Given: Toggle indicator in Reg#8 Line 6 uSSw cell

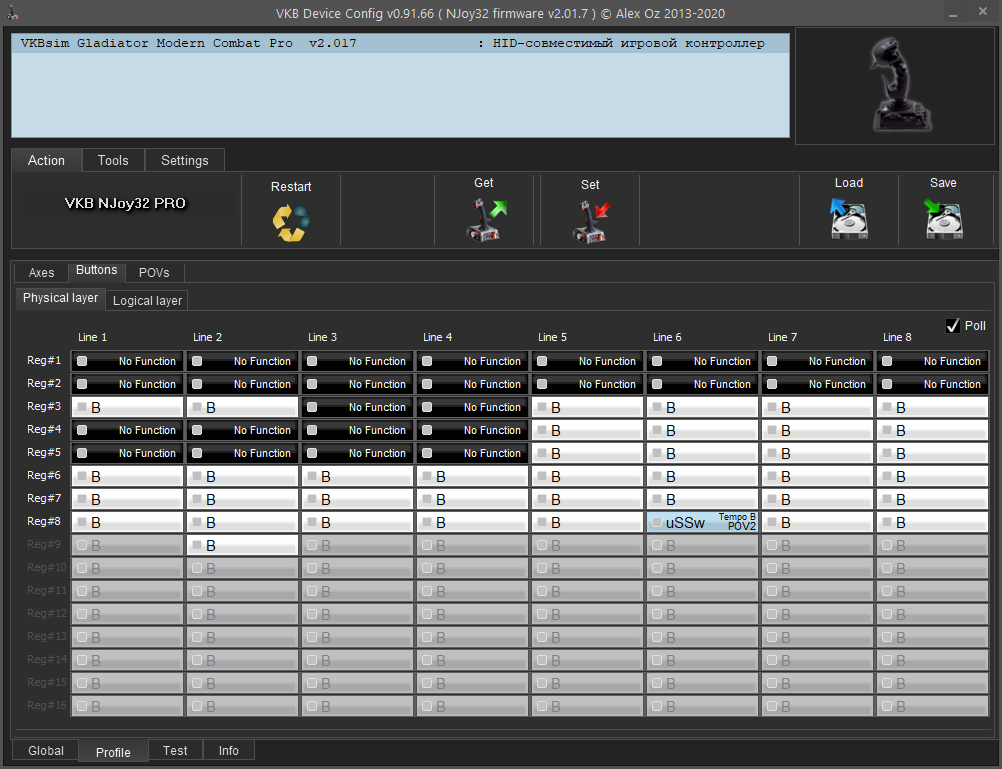Looking at the screenshot, I should pyautogui.click(x=657, y=522).
